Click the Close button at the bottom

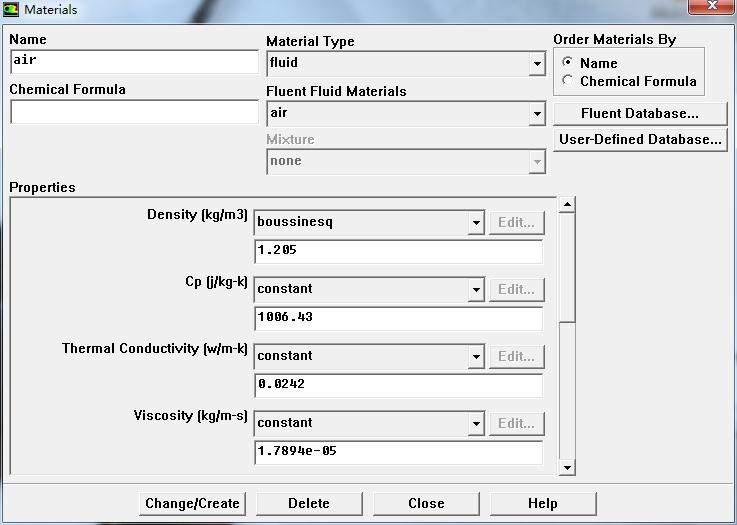426,503
